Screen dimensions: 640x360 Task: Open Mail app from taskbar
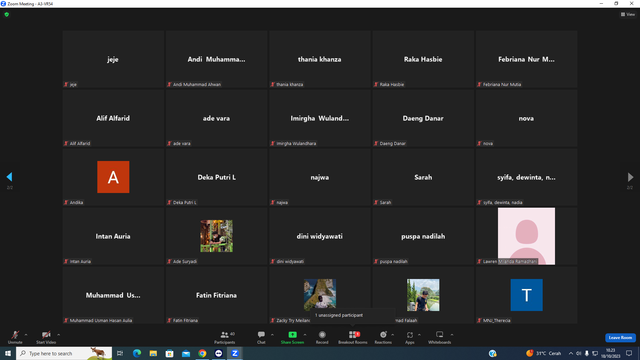pos(186,353)
